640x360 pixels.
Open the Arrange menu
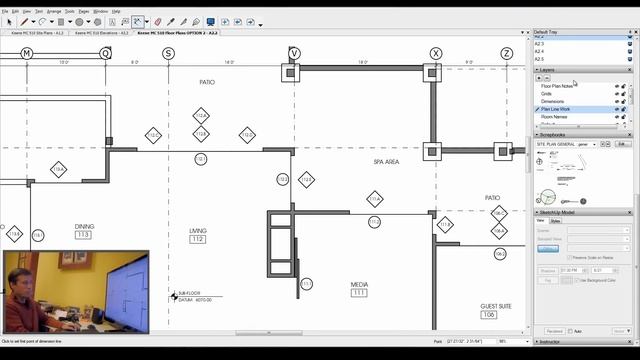(x=54, y=11)
